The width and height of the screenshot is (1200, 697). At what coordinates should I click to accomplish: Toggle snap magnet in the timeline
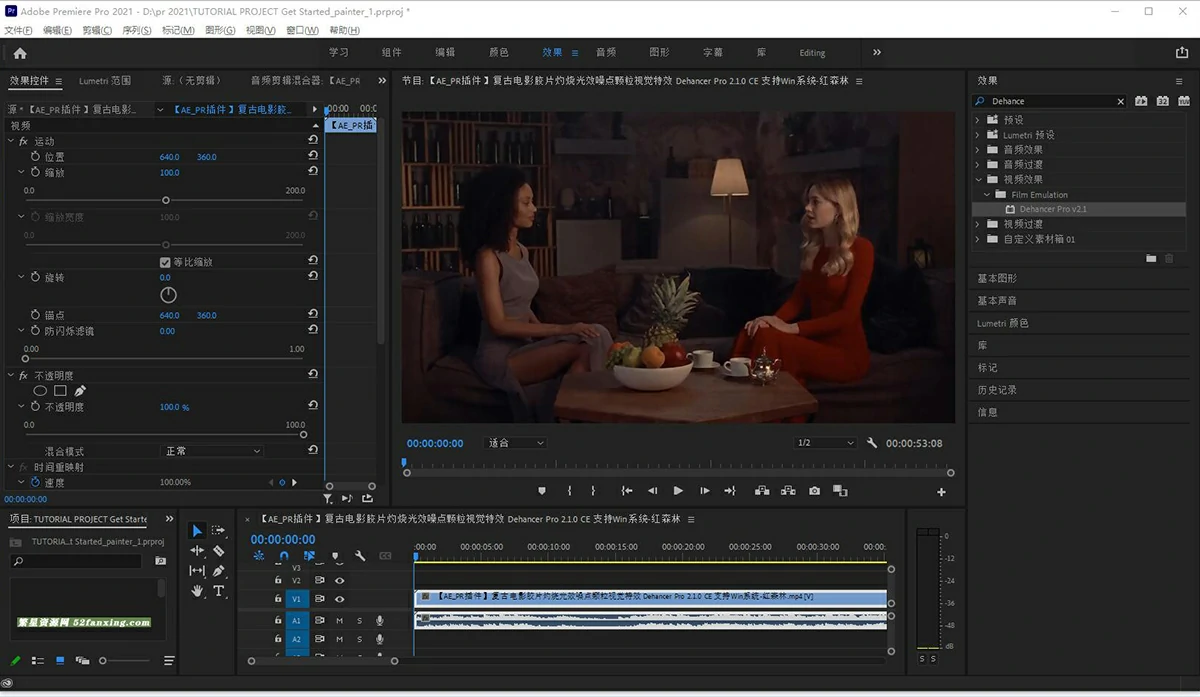coord(283,556)
